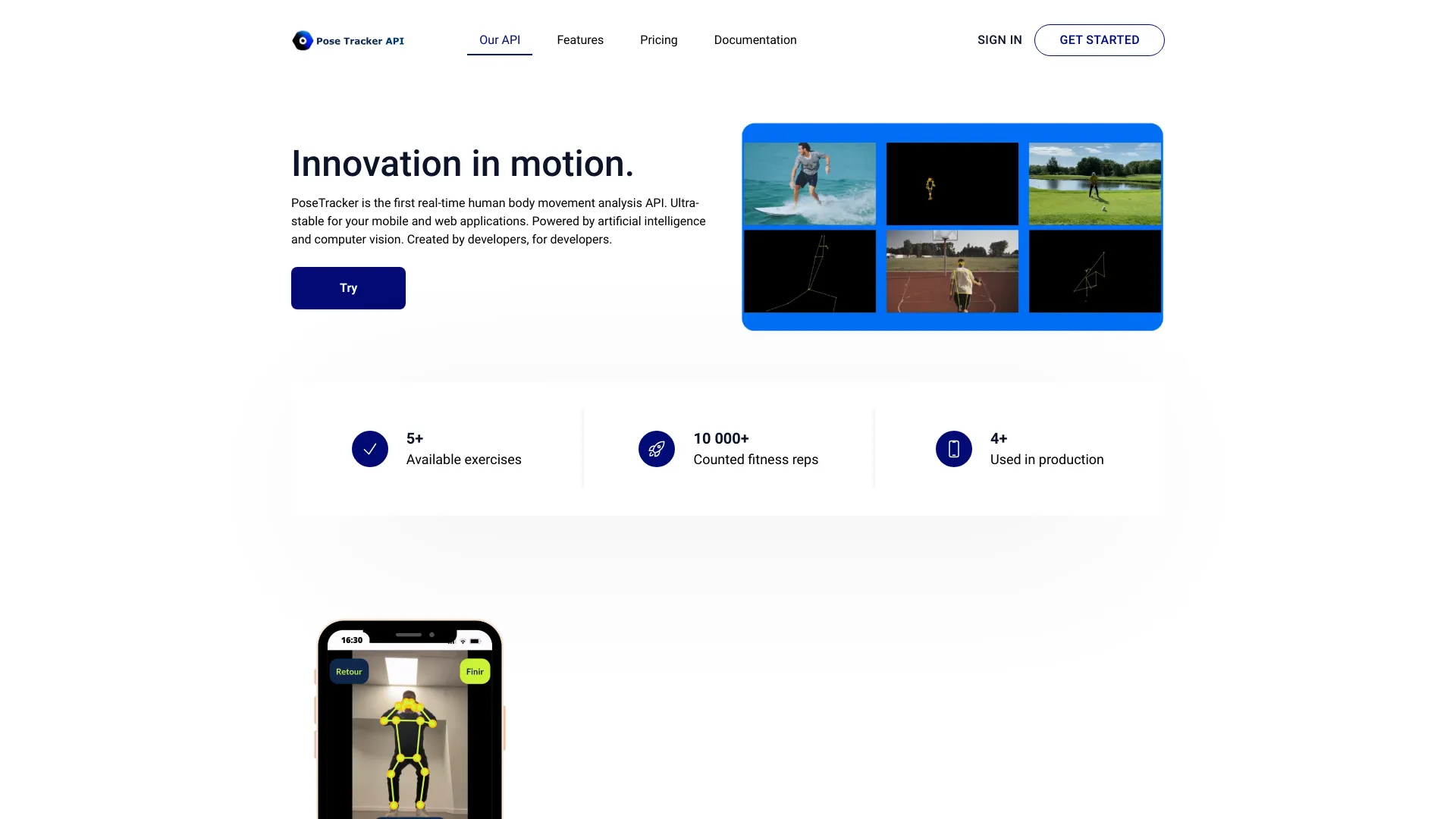Open the Documentation page
The height and width of the screenshot is (819, 1456).
(x=755, y=40)
